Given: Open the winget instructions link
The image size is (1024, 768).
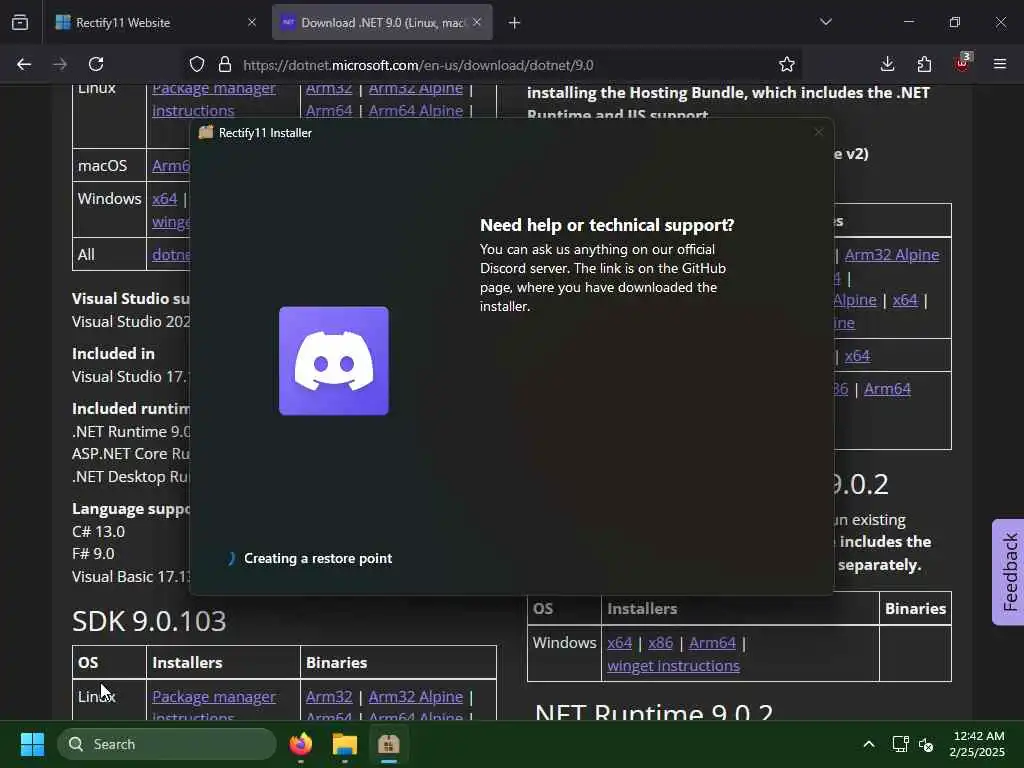Looking at the screenshot, I should pos(673,665).
